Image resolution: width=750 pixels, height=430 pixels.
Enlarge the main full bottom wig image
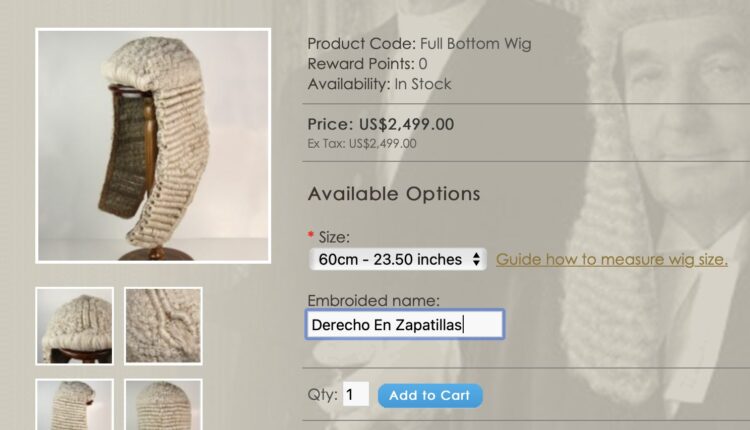(153, 146)
